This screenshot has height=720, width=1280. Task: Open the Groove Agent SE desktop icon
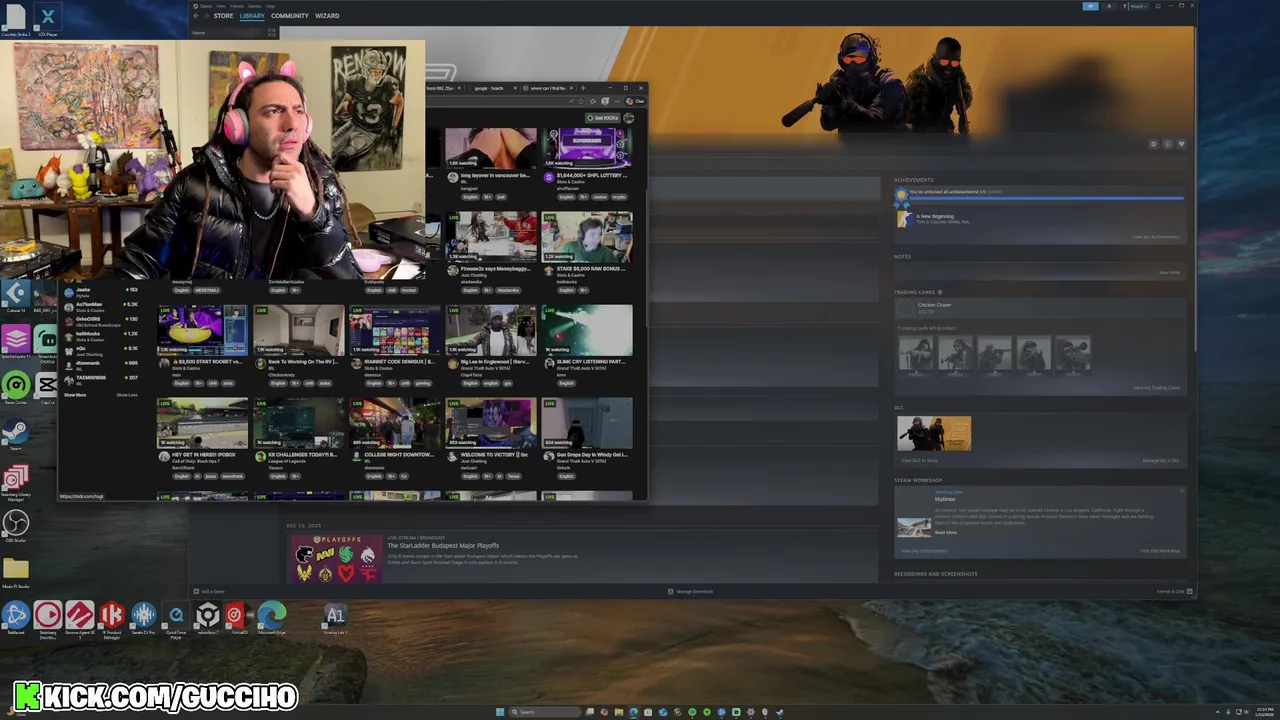pyautogui.click(x=80, y=617)
